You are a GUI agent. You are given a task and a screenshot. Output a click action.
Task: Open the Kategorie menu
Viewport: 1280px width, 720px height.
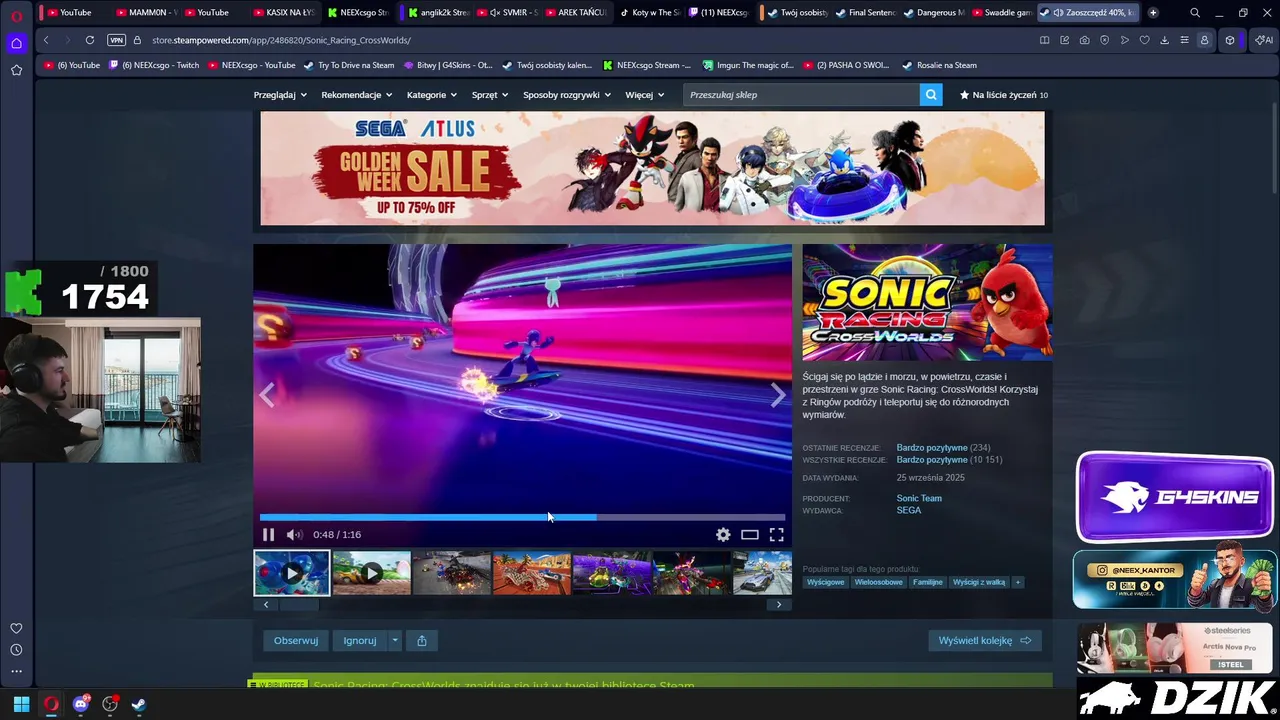coord(432,95)
